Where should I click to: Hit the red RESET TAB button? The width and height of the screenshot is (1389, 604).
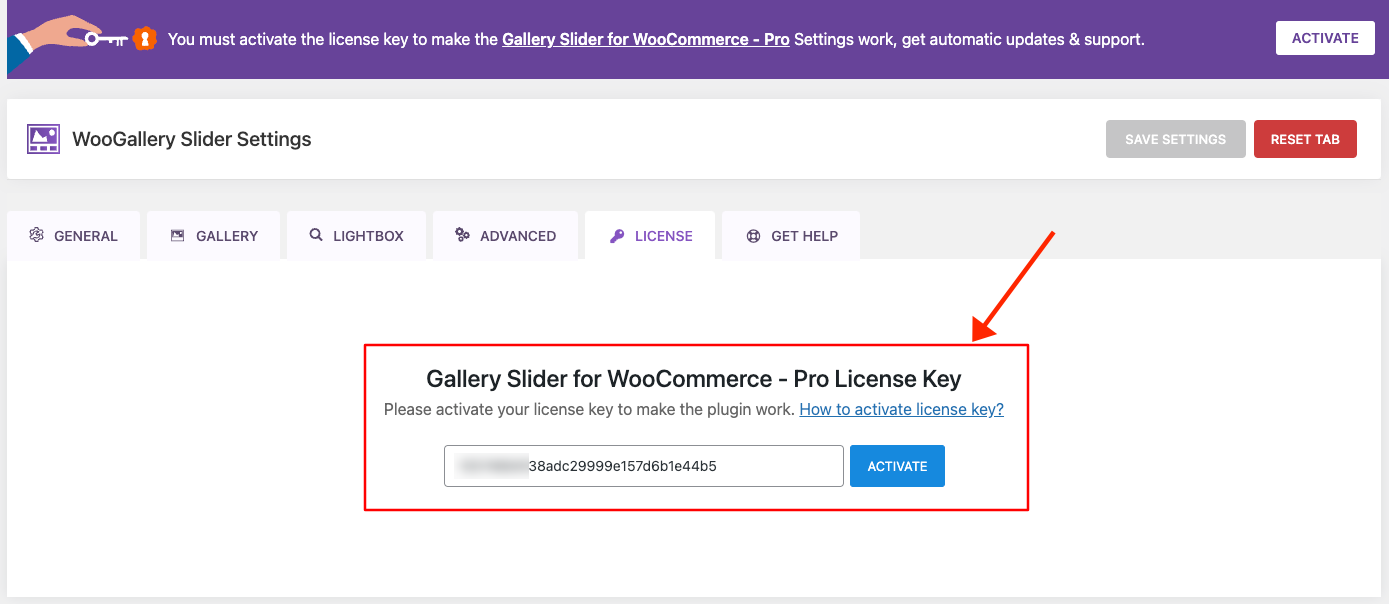(x=1305, y=139)
